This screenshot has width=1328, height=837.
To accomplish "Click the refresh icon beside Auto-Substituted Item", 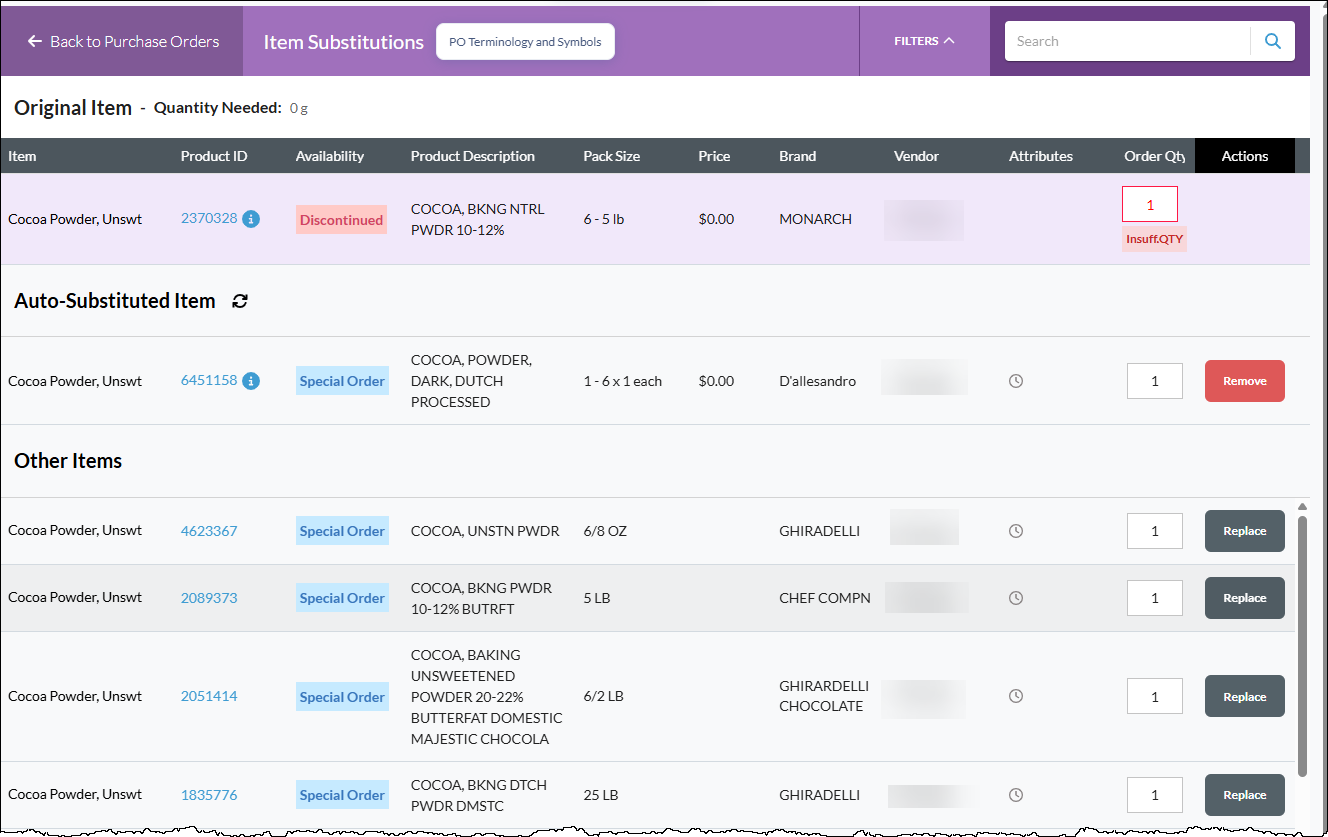I will click(x=239, y=301).
